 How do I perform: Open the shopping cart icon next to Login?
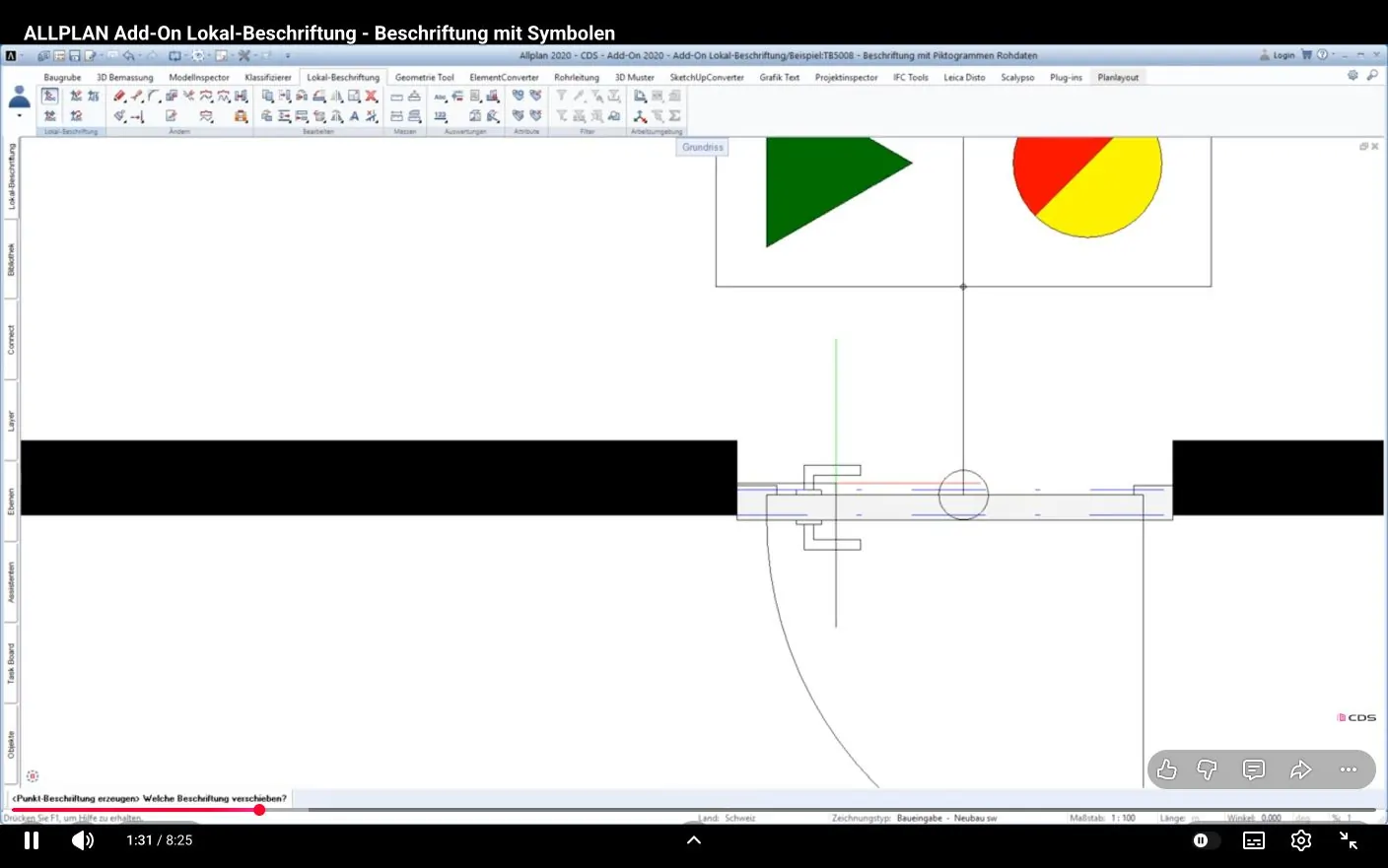point(1306,55)
